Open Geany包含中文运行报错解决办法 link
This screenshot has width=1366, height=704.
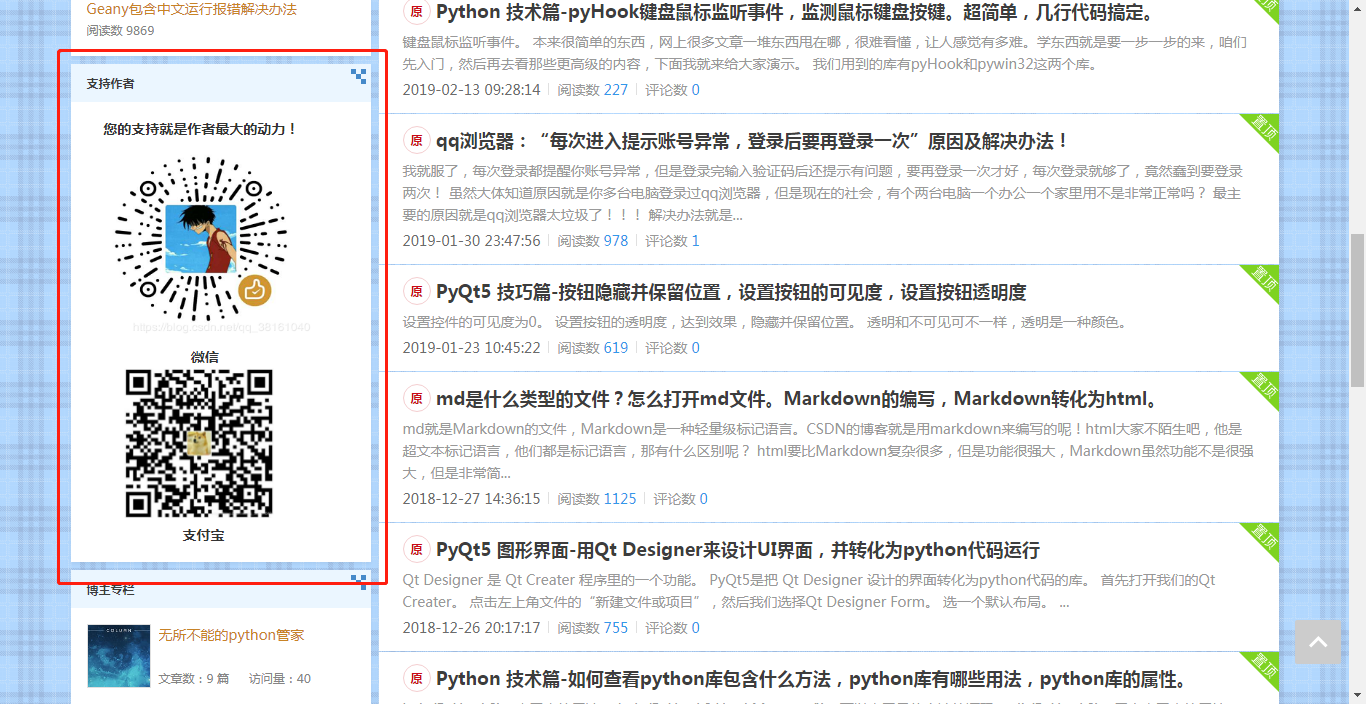191,9
